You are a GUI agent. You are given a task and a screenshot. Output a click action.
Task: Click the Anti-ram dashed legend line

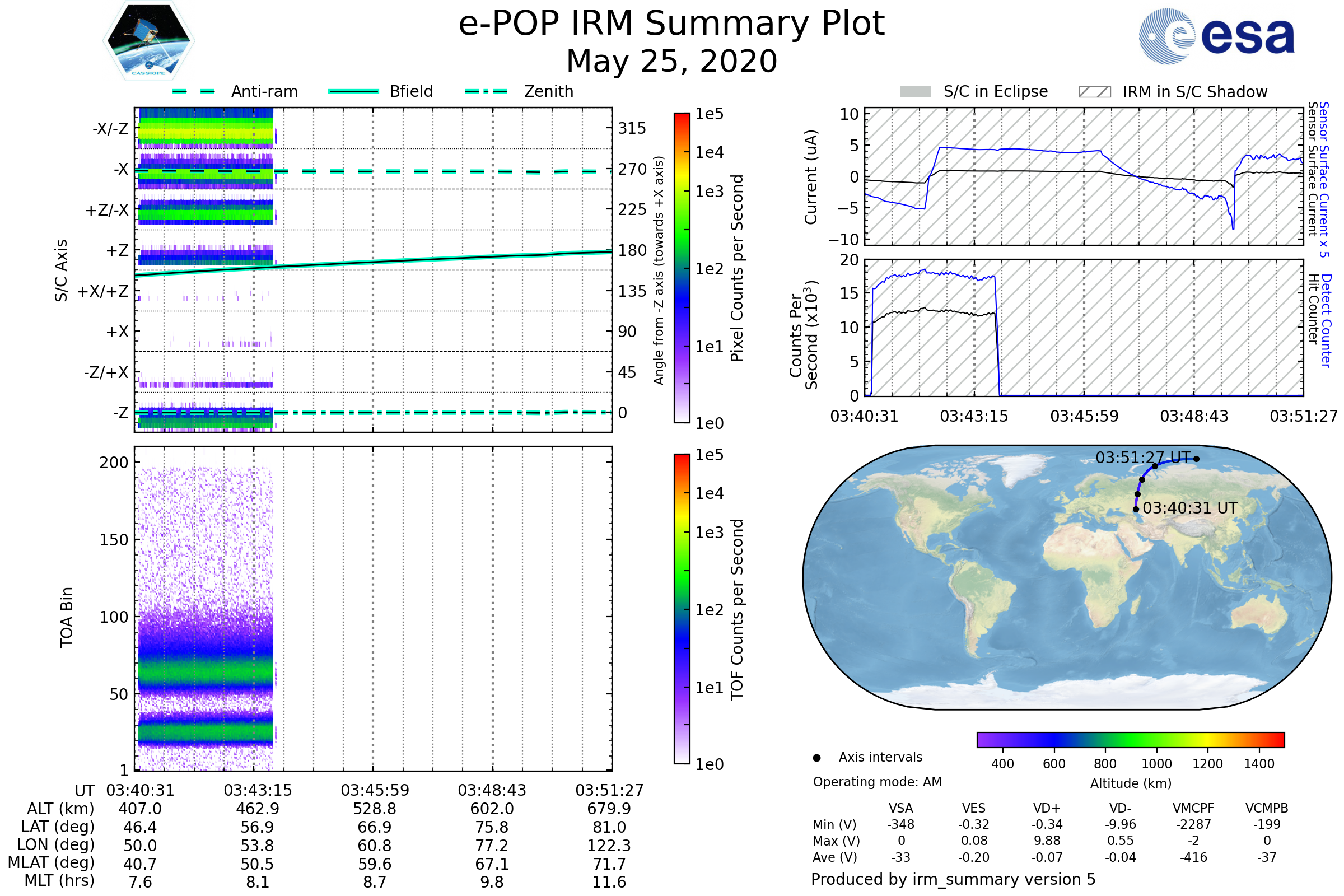194,91
